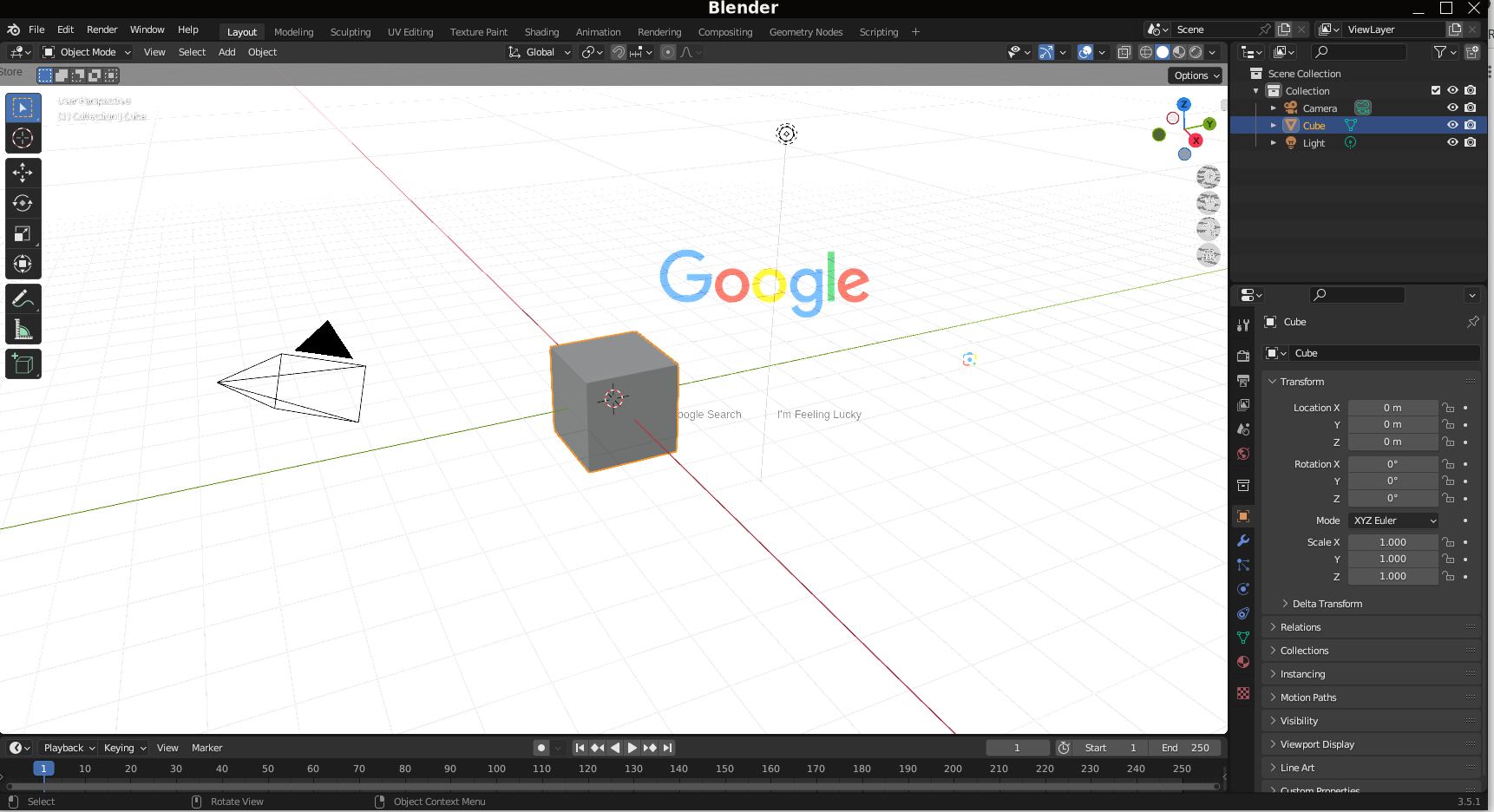Click the End frame field
Viewport: 1494px width, 812px height.
click(1185, 748)
